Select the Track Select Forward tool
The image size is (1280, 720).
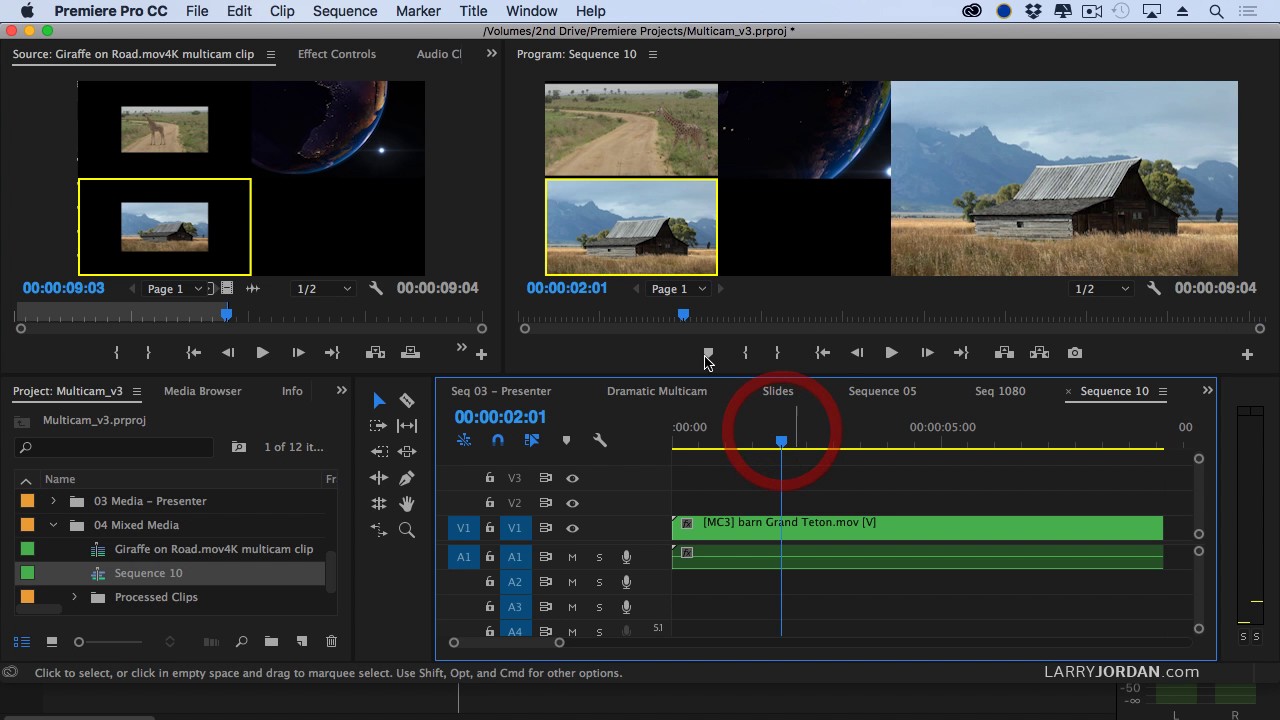pyautogui.click(x=379, y=426)
